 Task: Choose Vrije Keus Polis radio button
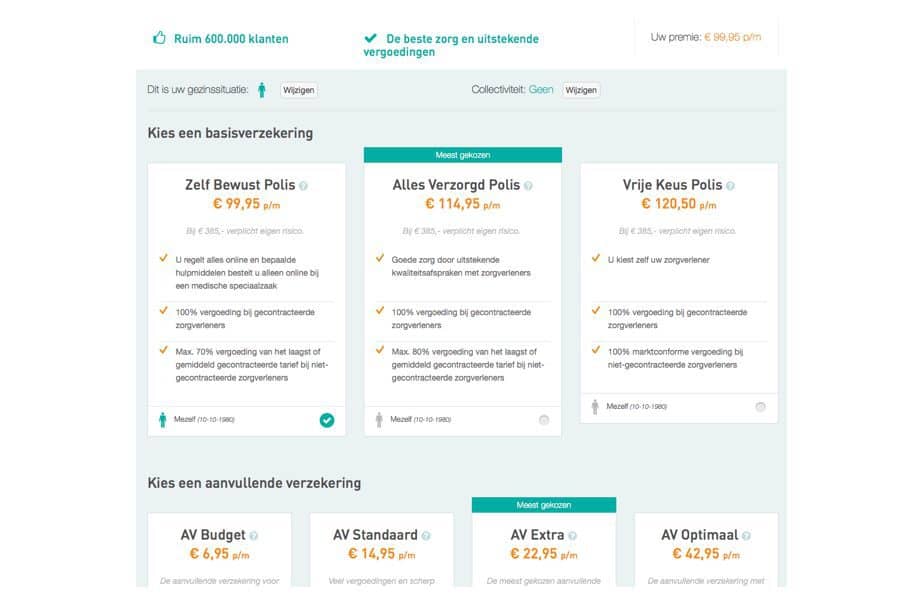click(x=760, y=407)
